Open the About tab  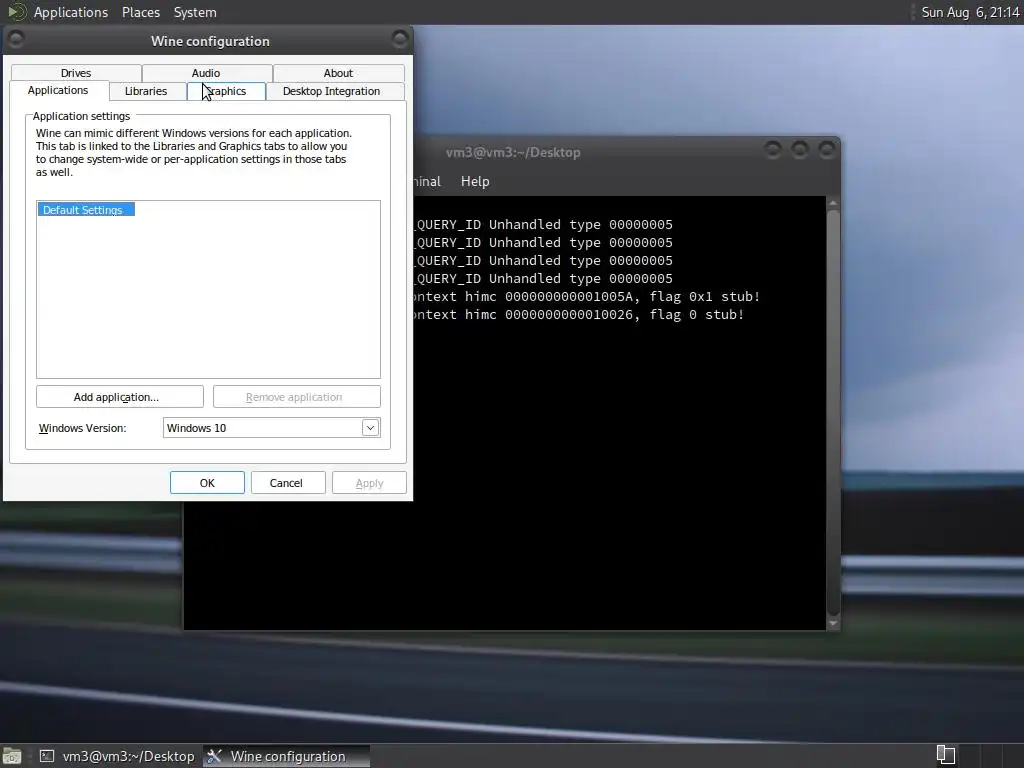click(338, 73)
